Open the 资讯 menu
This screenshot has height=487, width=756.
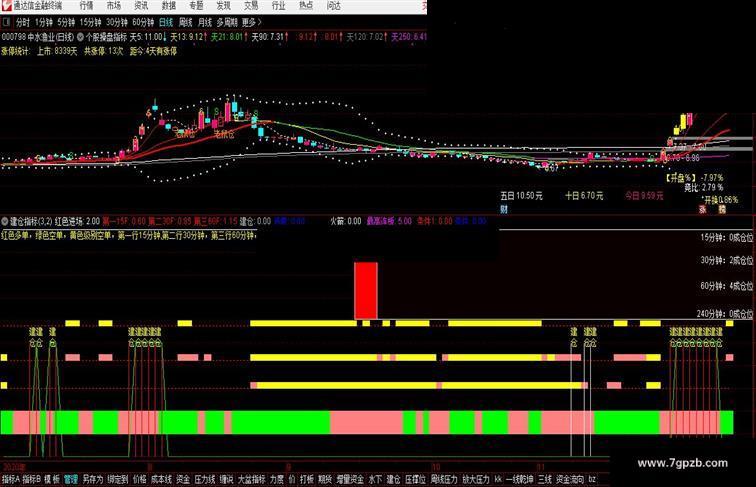[x=141, y=6]
